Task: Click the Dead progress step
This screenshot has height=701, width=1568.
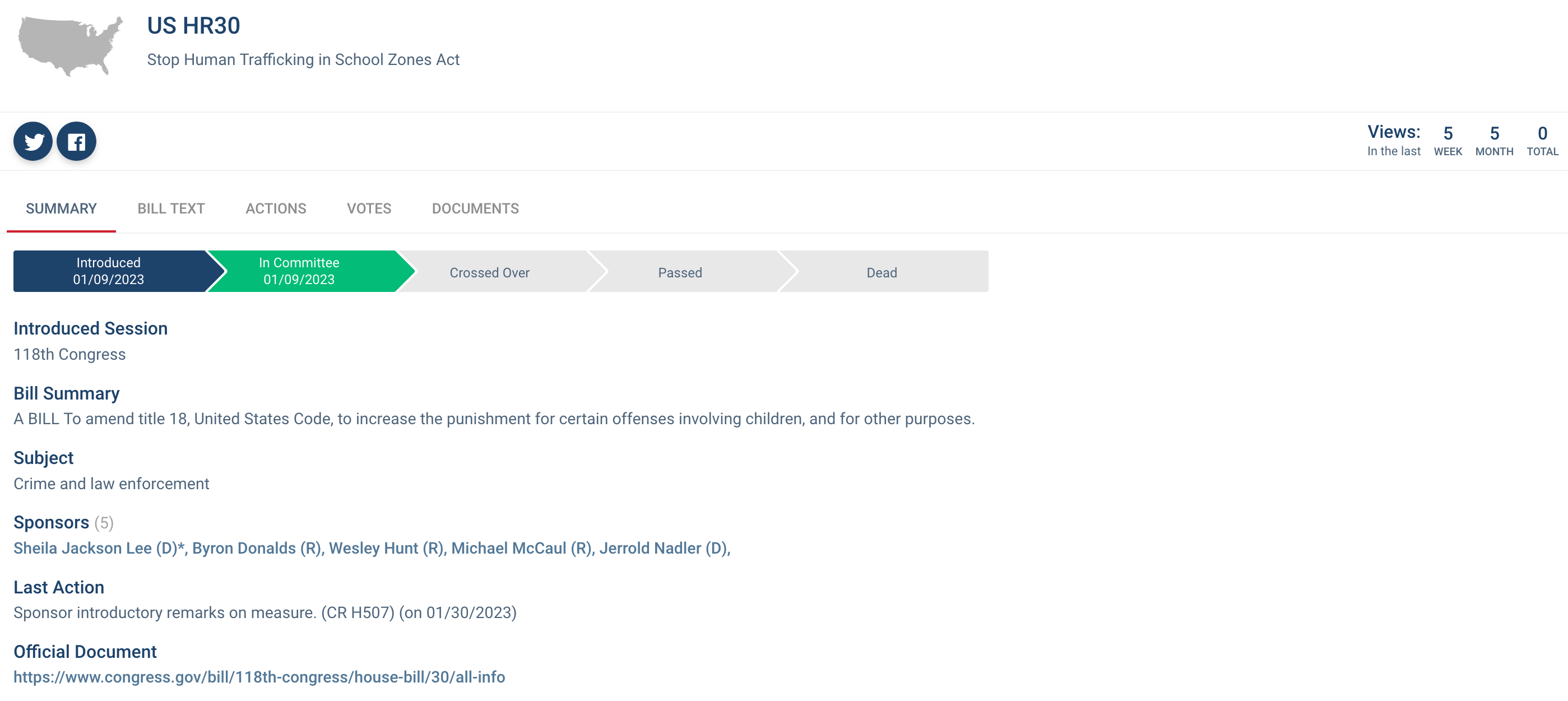Action: pyautogui.click(x=882, y=272)
